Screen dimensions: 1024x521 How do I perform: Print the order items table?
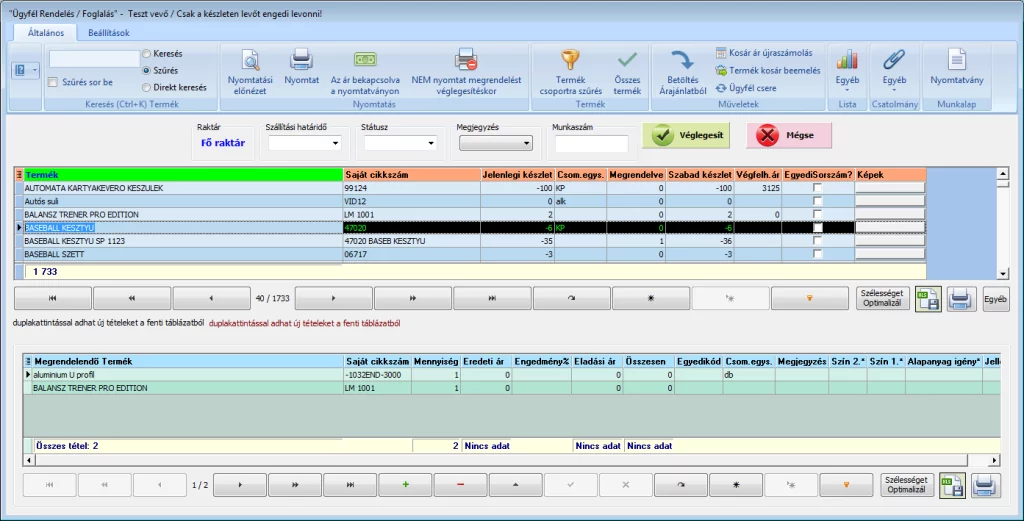[x=984, y=485]
